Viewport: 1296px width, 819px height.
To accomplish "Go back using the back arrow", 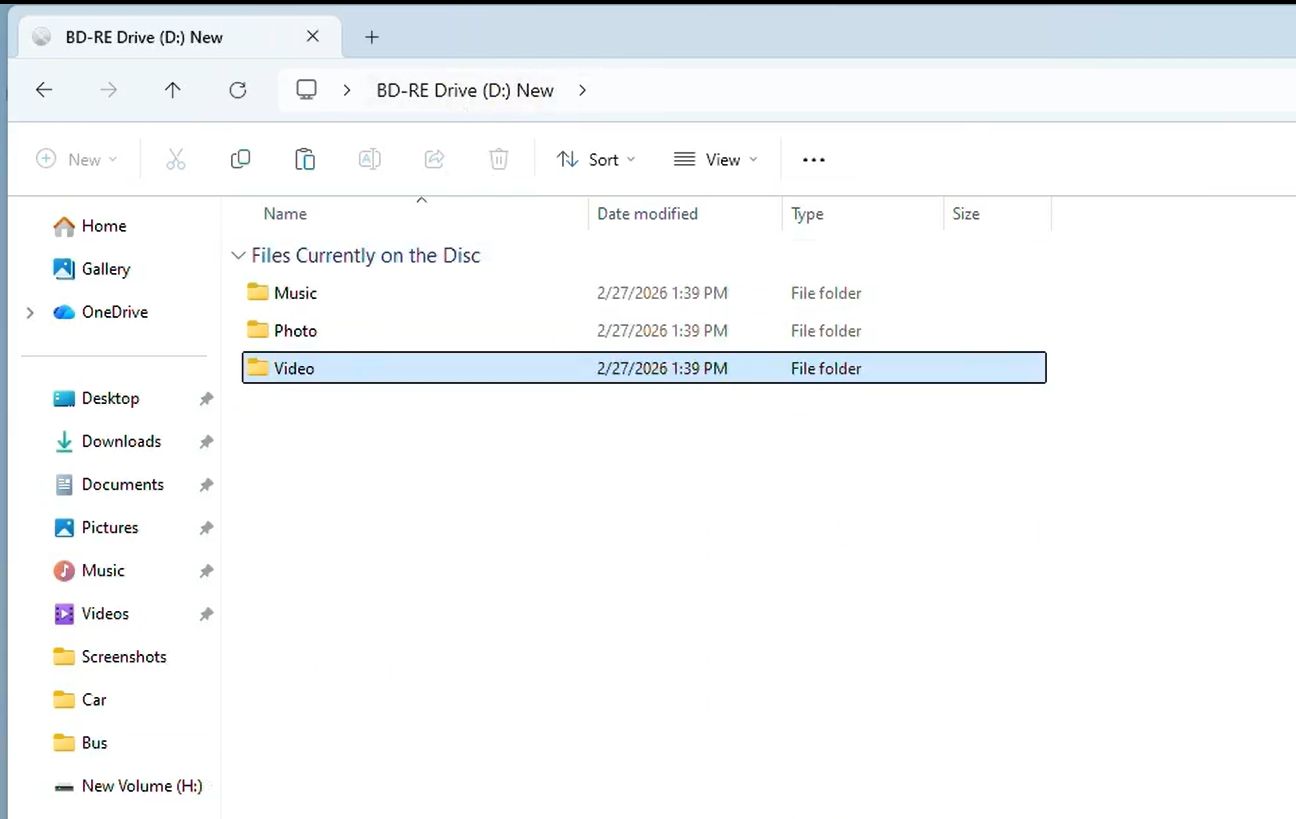I will click(44, 89).
